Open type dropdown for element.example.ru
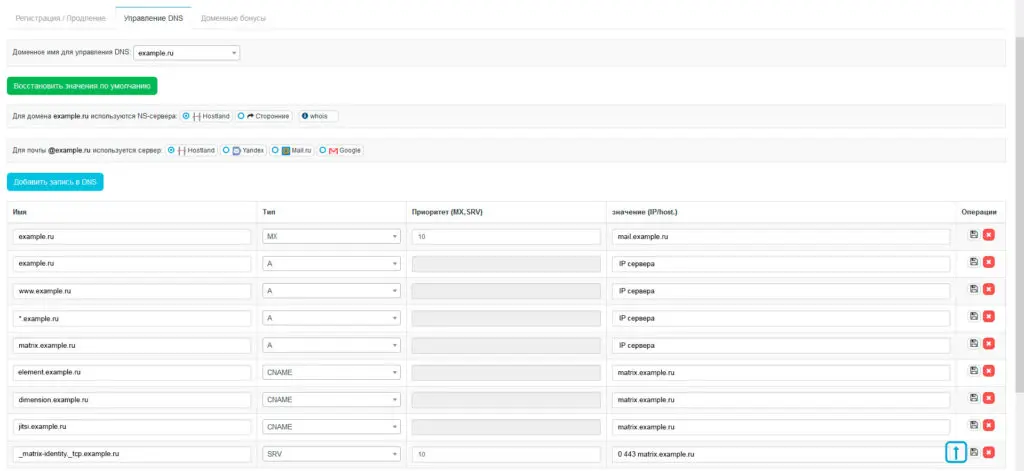1024x471 pixels. (x=331, y=373)
